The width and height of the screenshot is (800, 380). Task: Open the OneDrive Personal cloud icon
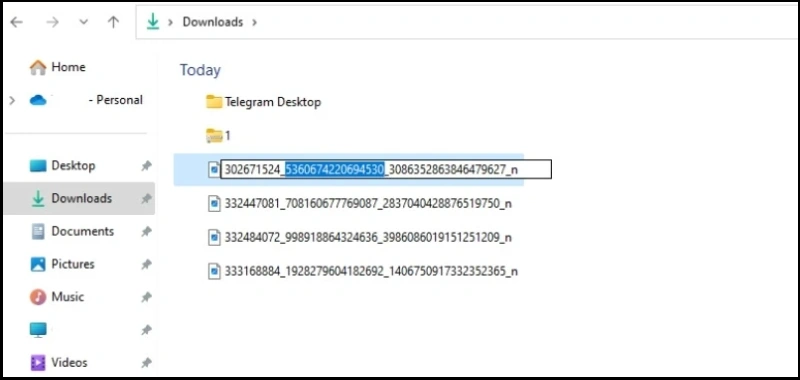click(x=38, y=100)
